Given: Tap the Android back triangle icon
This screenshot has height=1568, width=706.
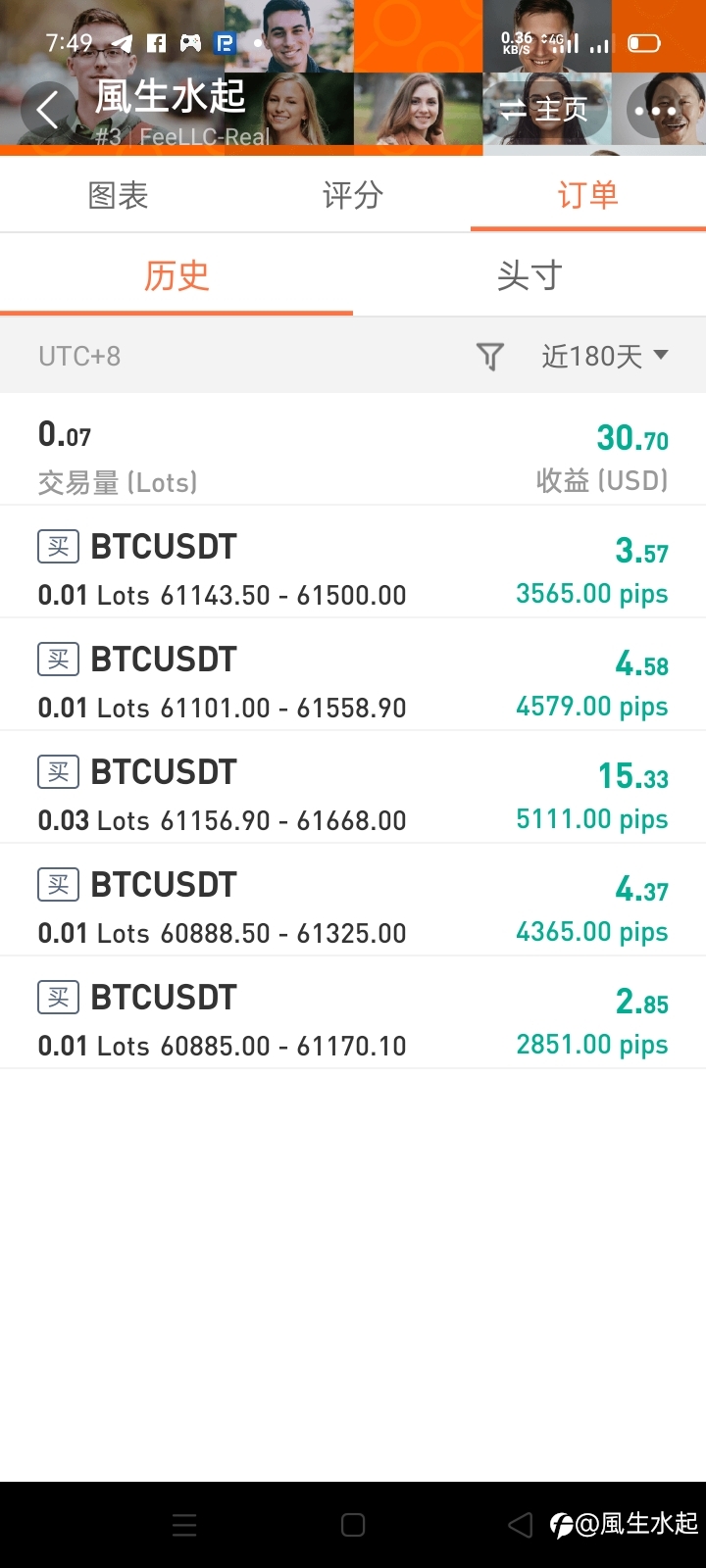Looking at the screenshot, I should click(x=520, y=1524).
